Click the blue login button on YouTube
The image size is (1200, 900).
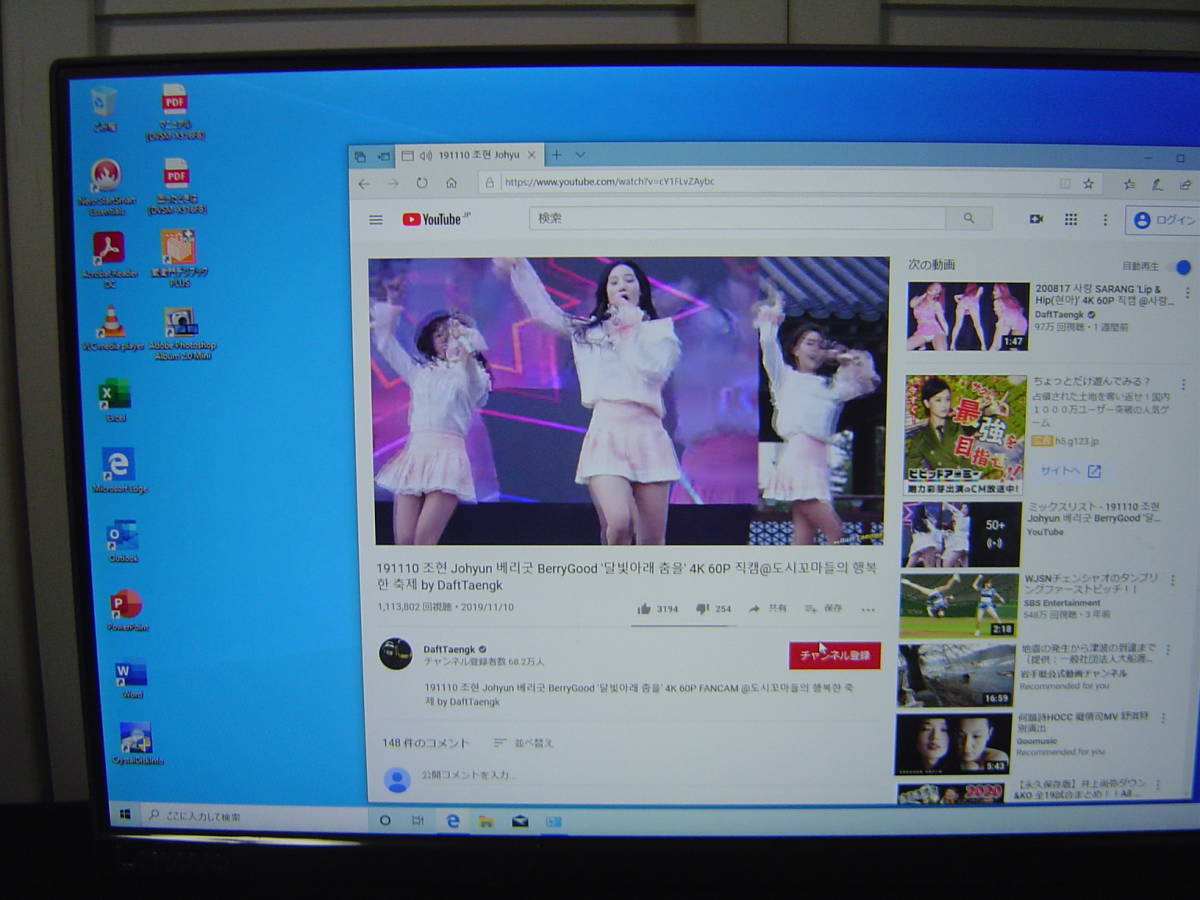(x=1164, y=220)
